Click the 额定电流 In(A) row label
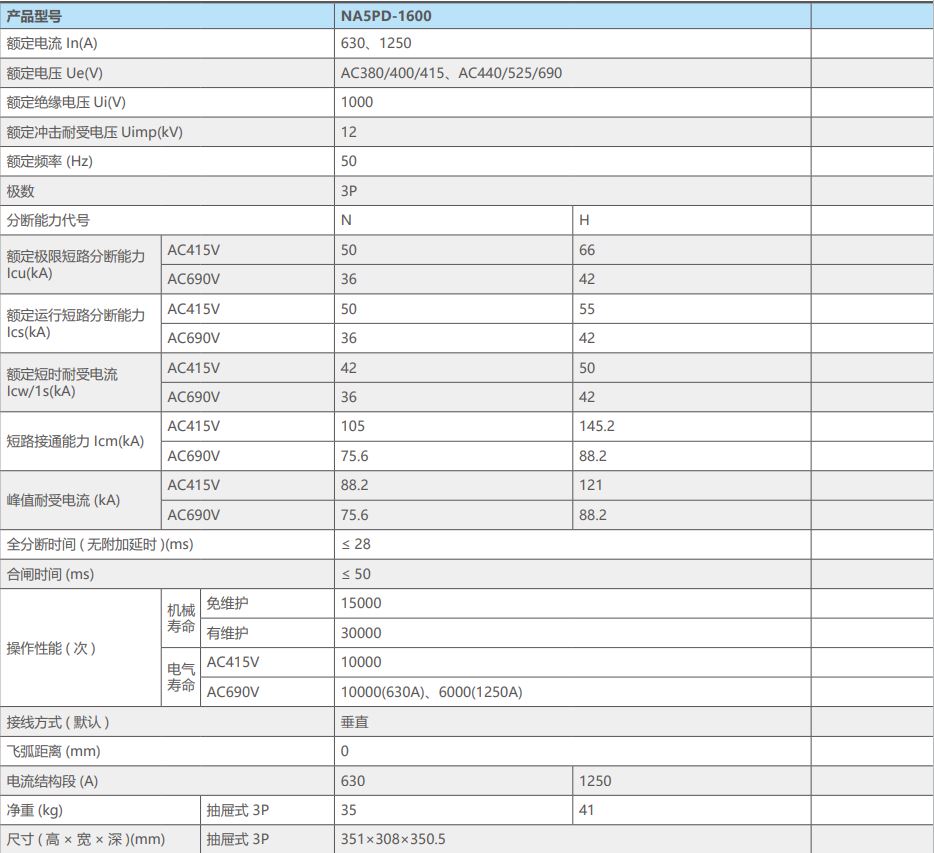 pyautogui.click(x=52, y=43)
